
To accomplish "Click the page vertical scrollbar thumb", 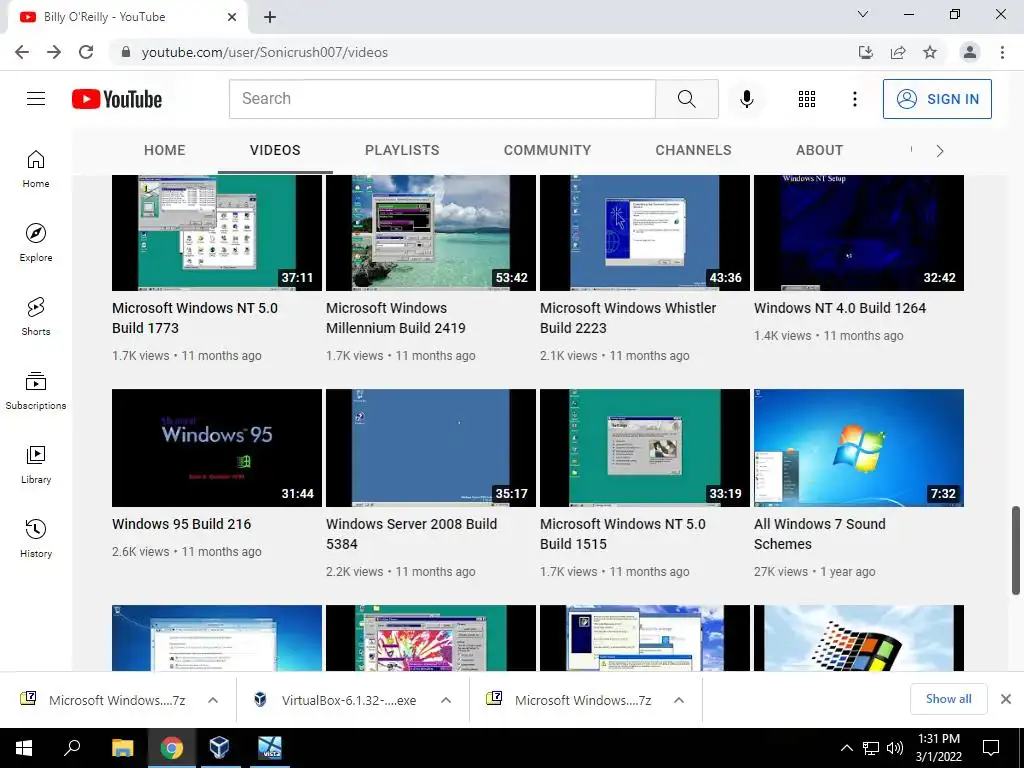I will click(x=1015, y=550).
